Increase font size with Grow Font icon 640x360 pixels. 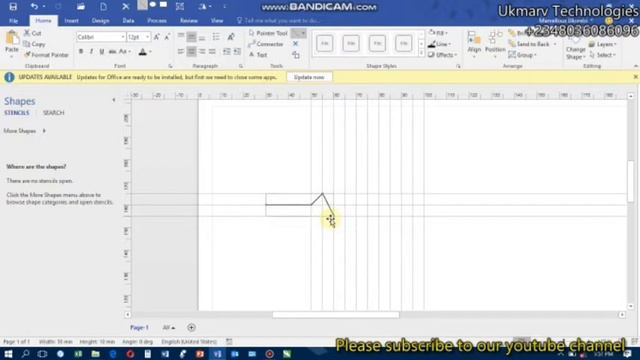click(x=156, y=37)
